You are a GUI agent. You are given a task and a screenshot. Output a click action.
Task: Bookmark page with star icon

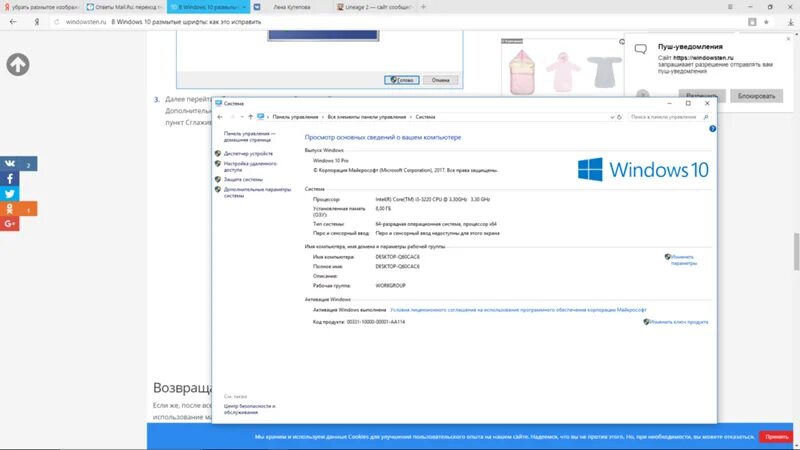click(766, 22)
